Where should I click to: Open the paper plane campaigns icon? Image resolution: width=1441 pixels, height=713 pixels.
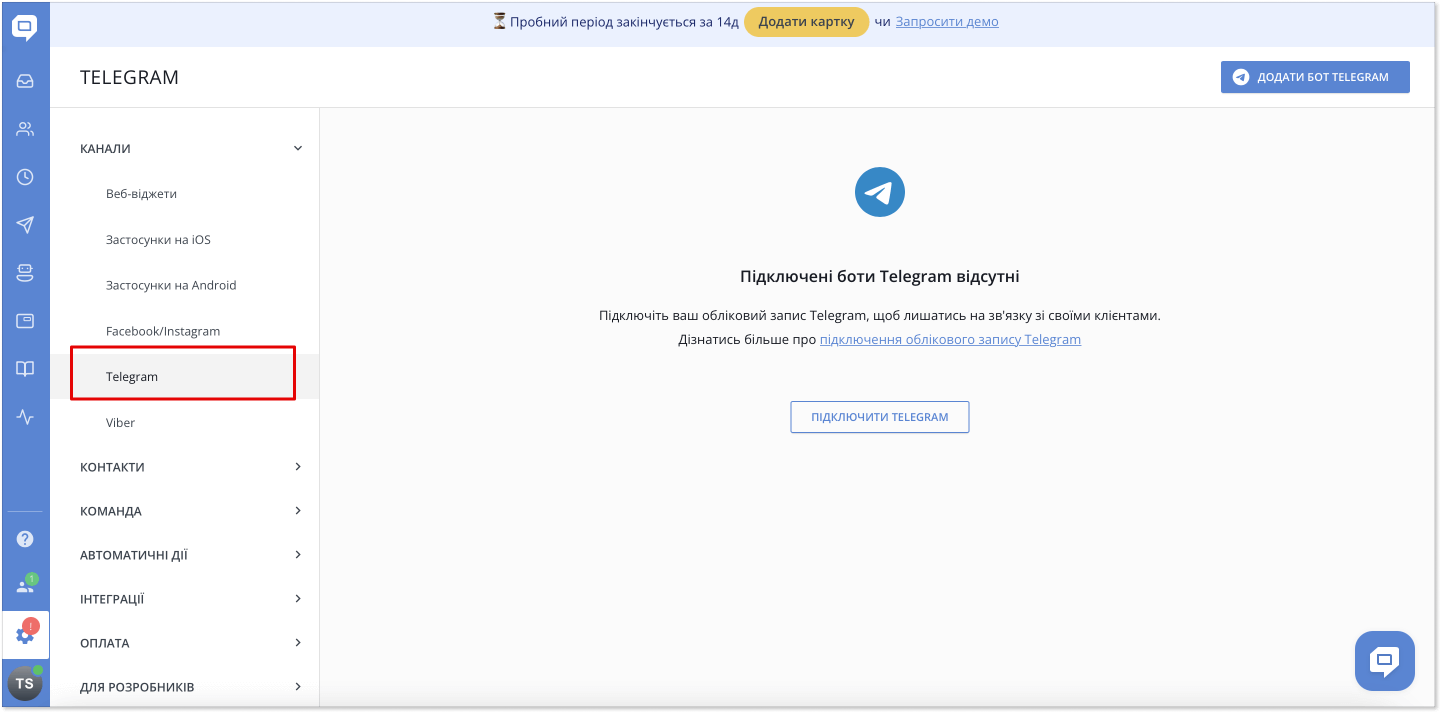pos(25,224)
